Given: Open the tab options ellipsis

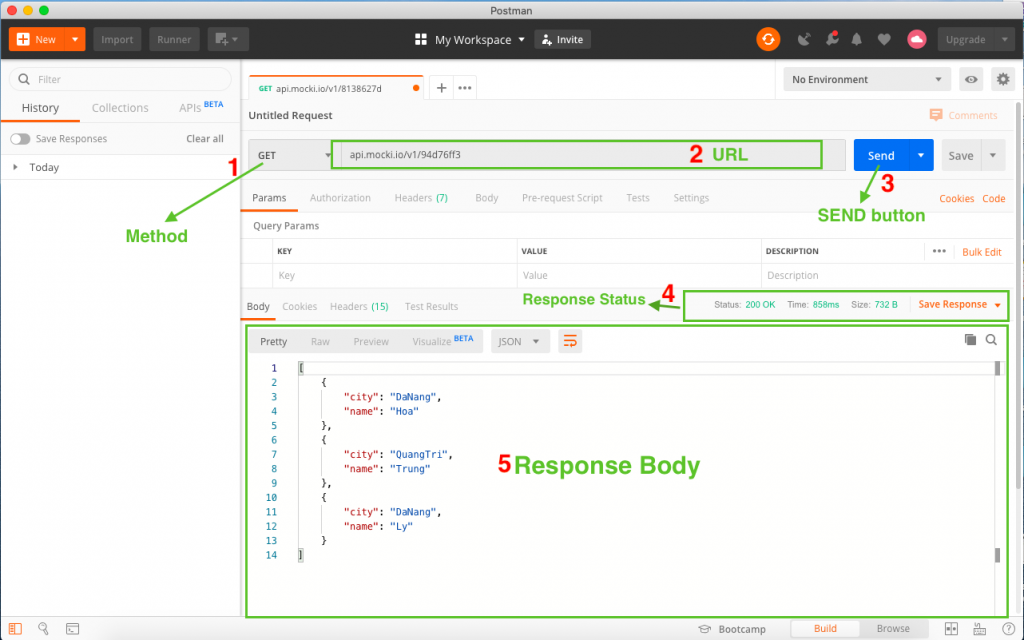Looking at the screenshot, I should tap(464, 88).
